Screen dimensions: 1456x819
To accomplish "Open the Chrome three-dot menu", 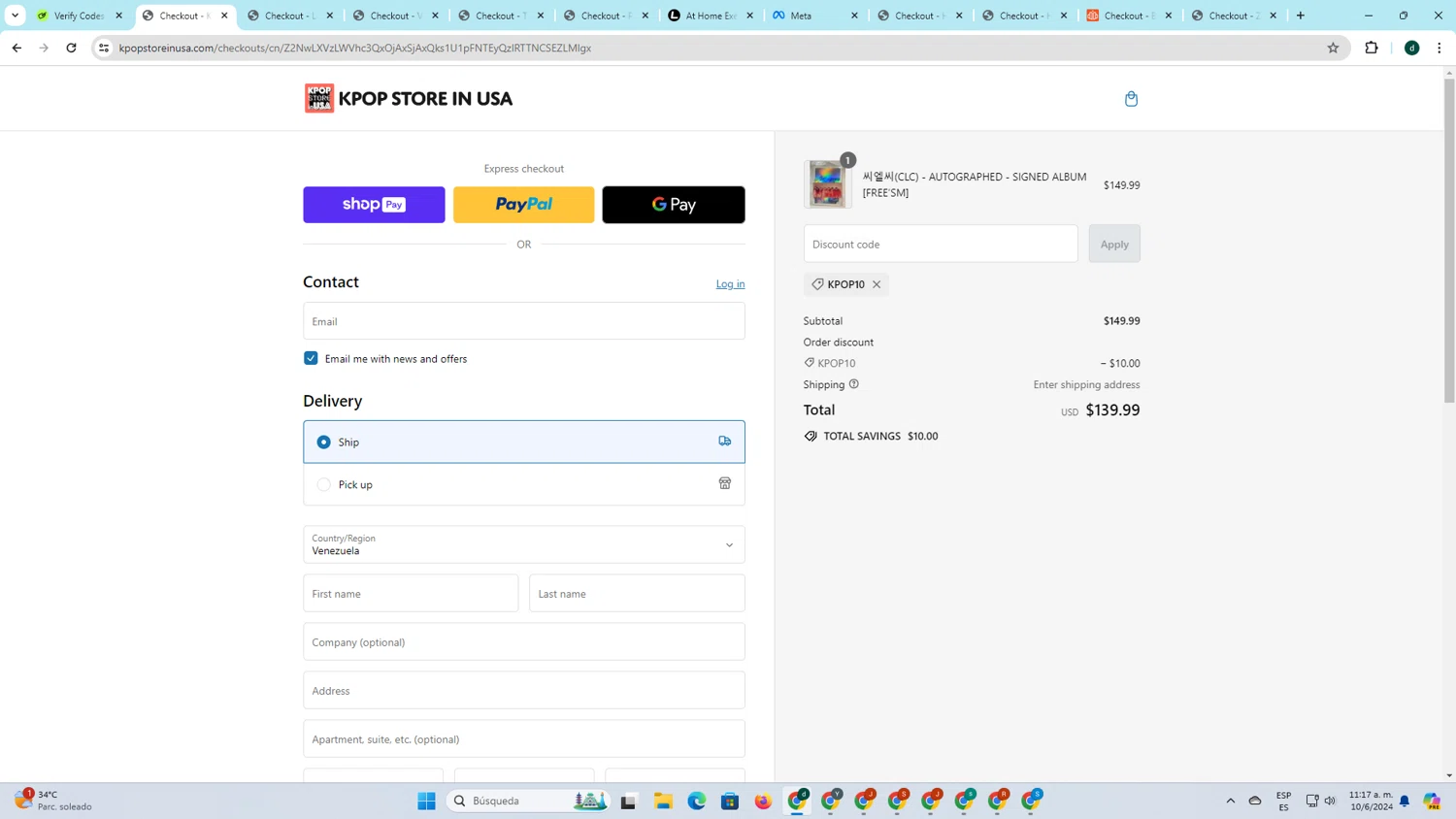I will point(1439,48).
